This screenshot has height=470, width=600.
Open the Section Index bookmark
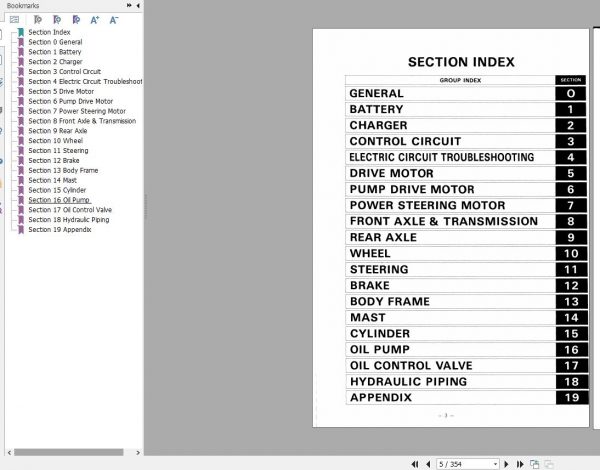49,32
